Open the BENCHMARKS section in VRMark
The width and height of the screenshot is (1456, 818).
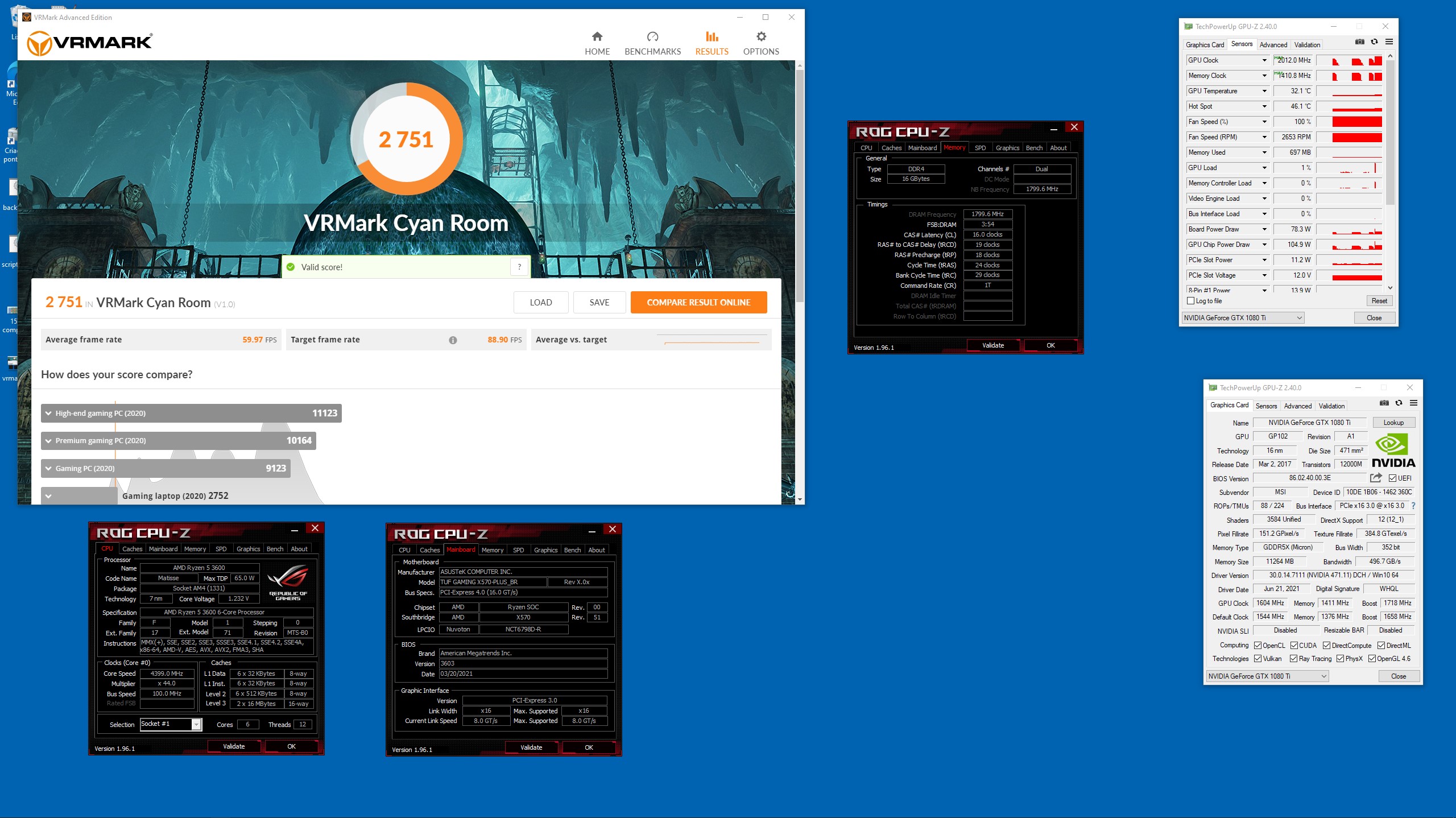point(652,44)
